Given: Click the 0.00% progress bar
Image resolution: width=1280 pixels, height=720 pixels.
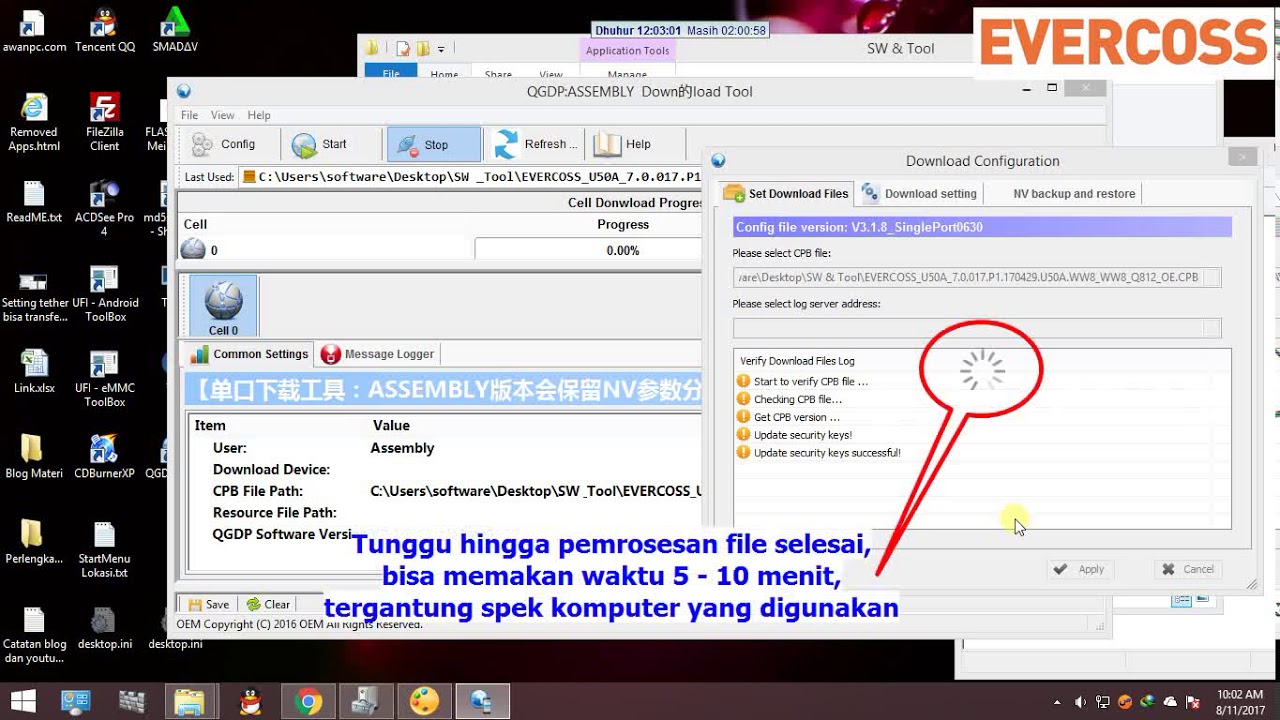Looking at the screenshot, I should [588, 250].
